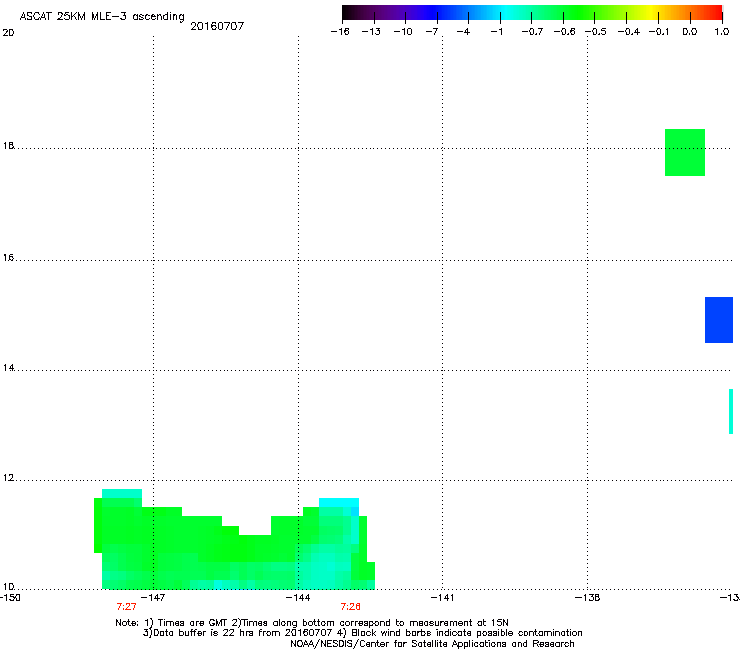Click the title text ASCAT 25KM MLE-3 ascending
This screenshot has width=740, height=650.
coord(102,17)
